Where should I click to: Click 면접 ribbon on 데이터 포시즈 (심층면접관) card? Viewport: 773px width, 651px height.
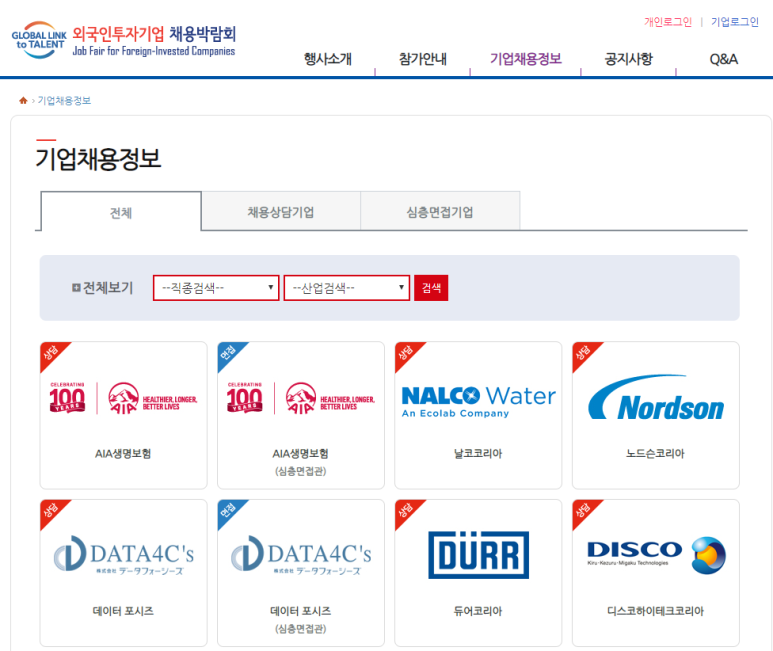[x=229, y=511]
